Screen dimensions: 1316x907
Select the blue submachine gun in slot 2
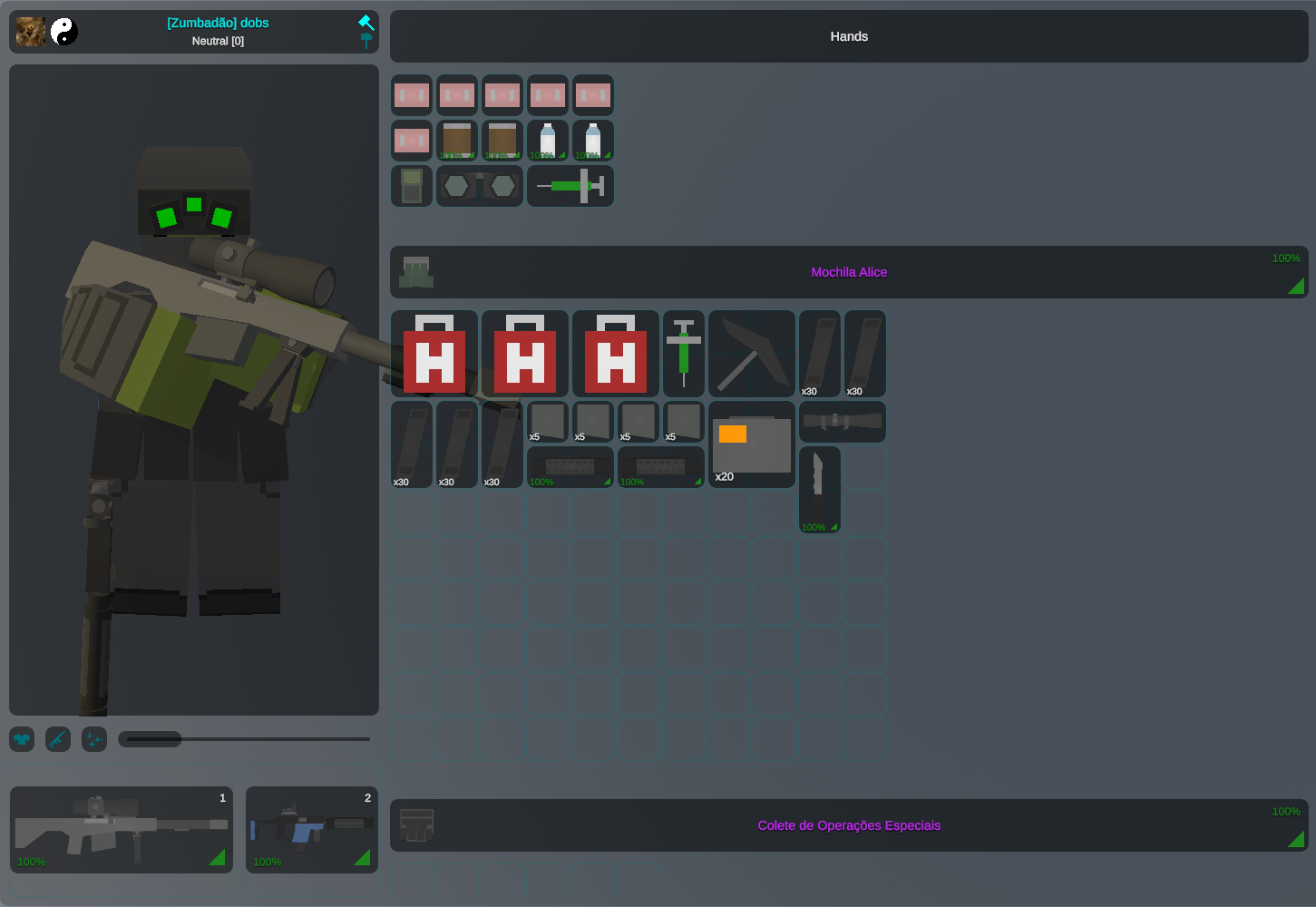[x=312, y=830]
